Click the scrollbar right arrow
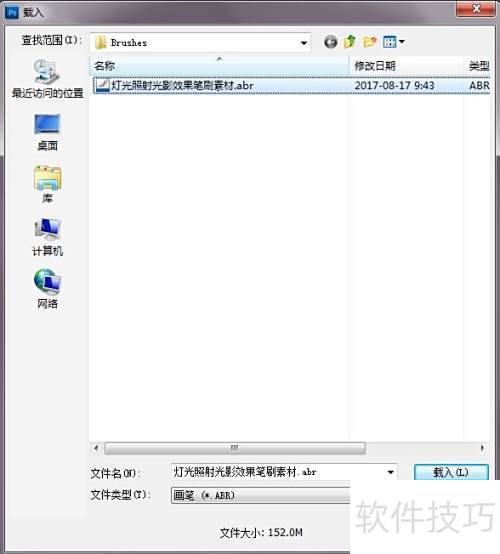500x554 pixels. [482, 448]
